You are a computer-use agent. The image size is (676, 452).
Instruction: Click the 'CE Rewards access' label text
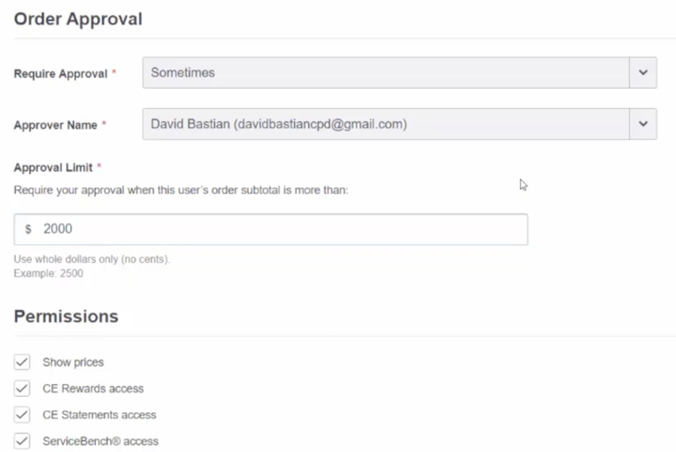[93, 389]
